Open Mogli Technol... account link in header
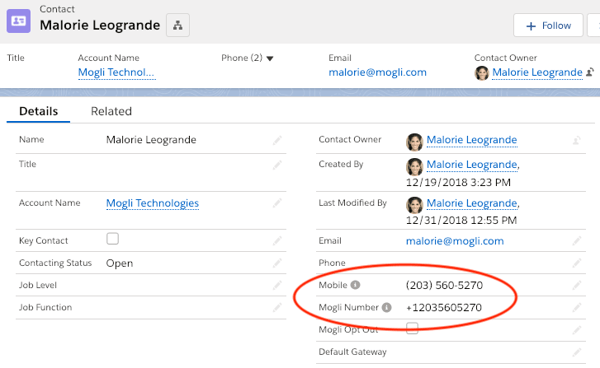 [117, 72]
